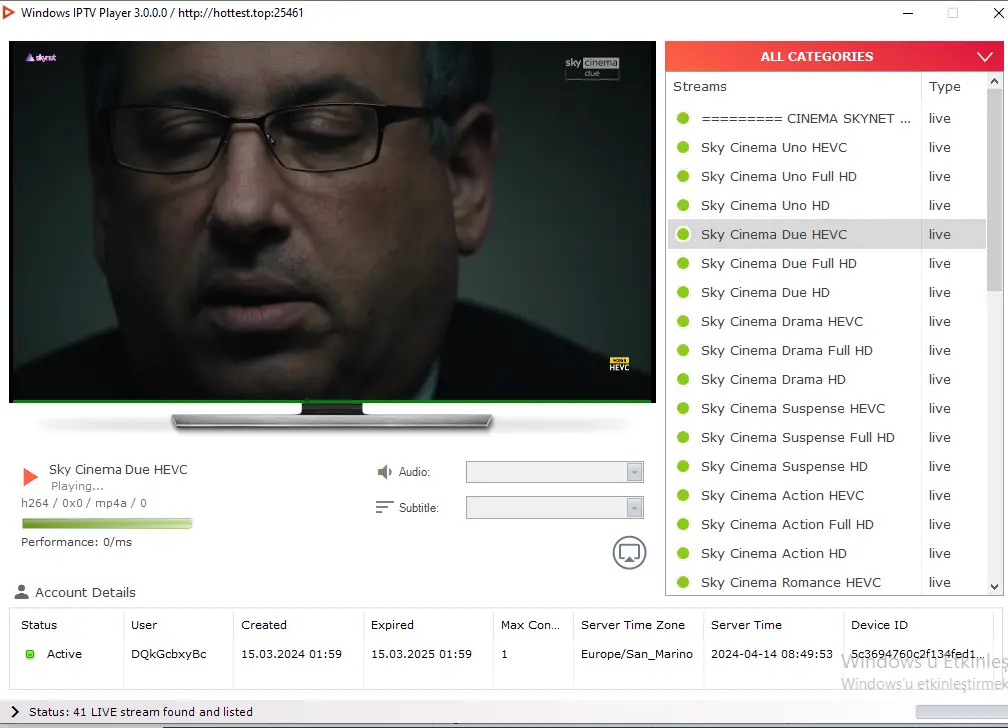The height and width of the screenshot is (728, 1008).
Task: Click the green buffering progress bar
Action: click(x=107, y=523)
